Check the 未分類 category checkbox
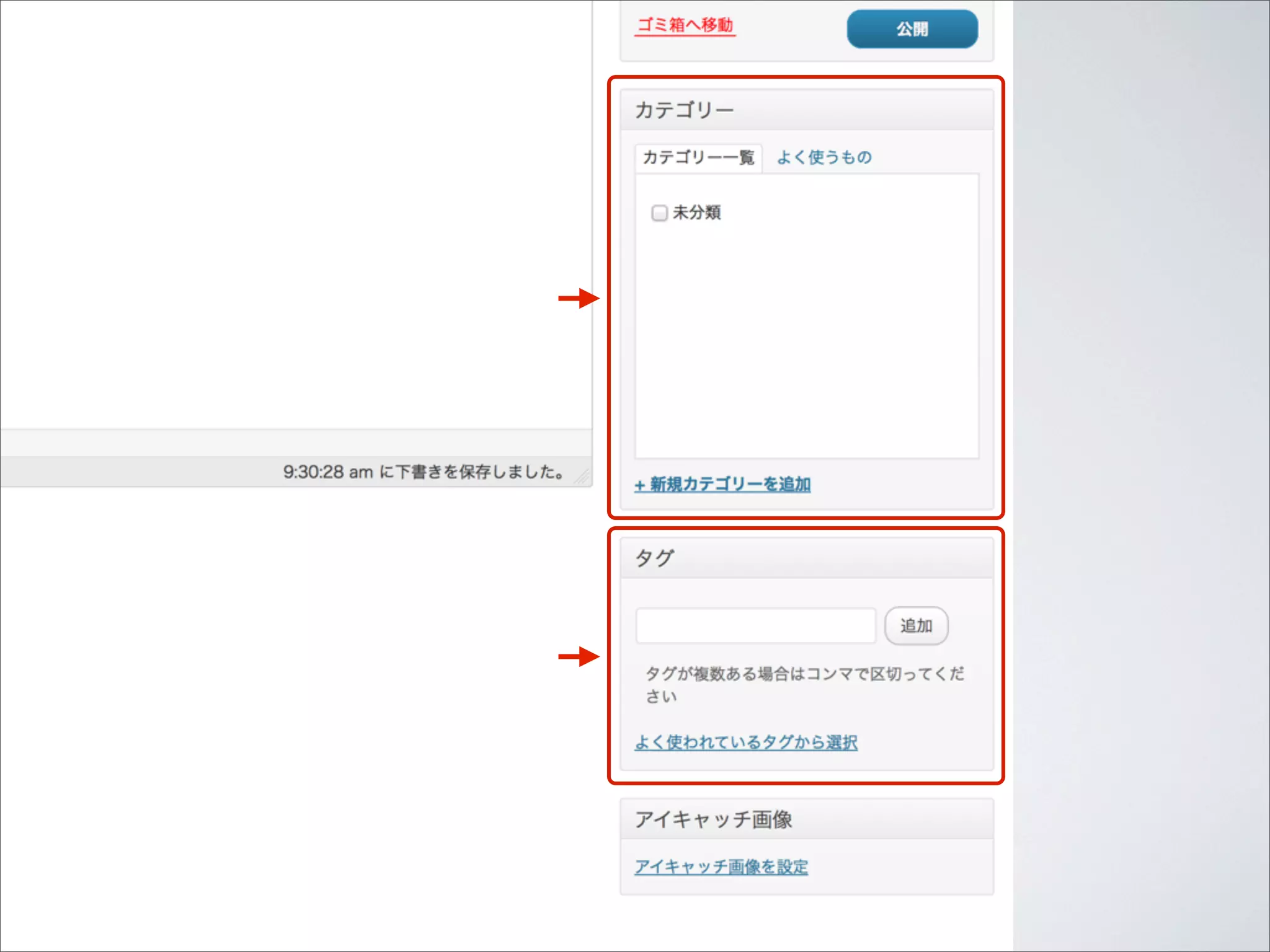The image size is (1270, 952). [x=659, y=213]
